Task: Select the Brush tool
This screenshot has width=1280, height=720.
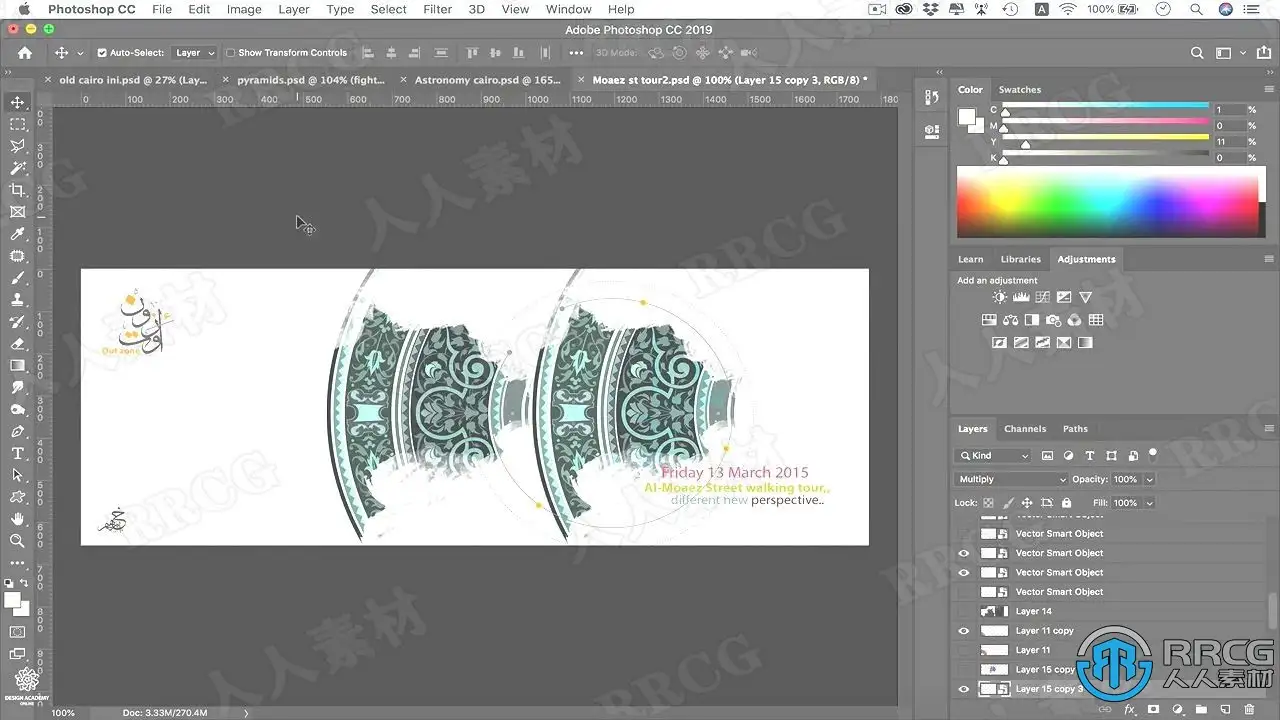Action: (x=18, y=278)
